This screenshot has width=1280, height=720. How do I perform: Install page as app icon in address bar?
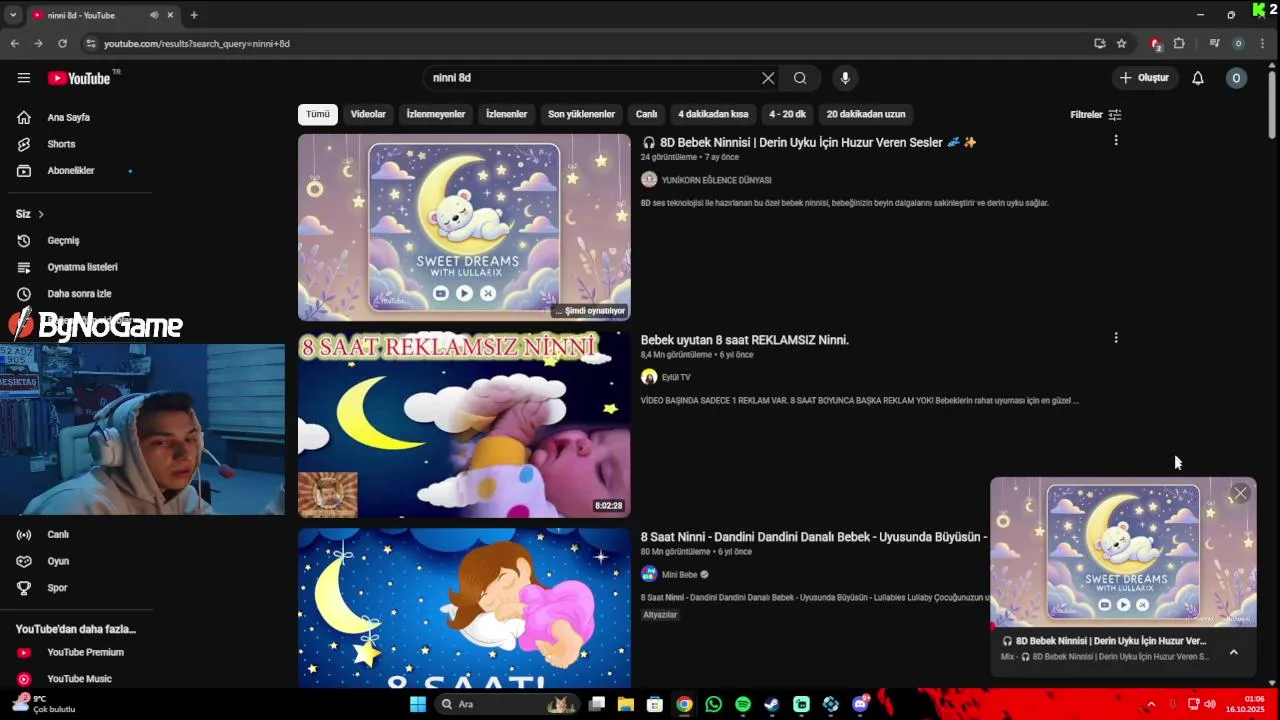tap(1100, 43)
